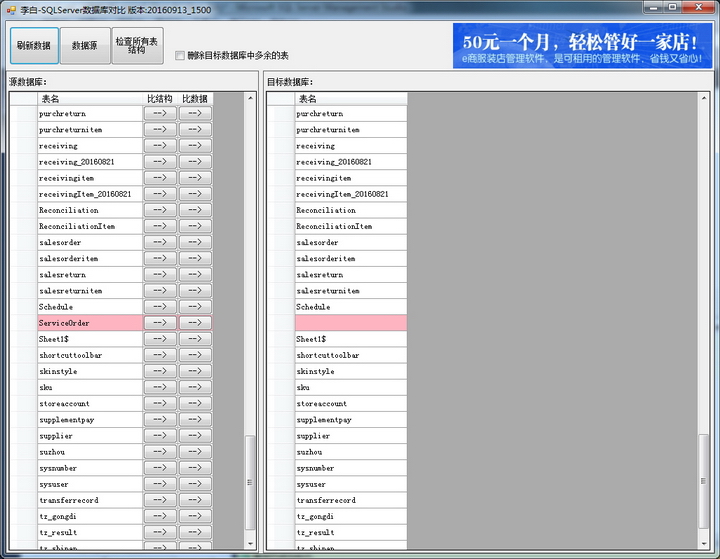
Task: Click the app icon in title bar
Action: (11, 9)
